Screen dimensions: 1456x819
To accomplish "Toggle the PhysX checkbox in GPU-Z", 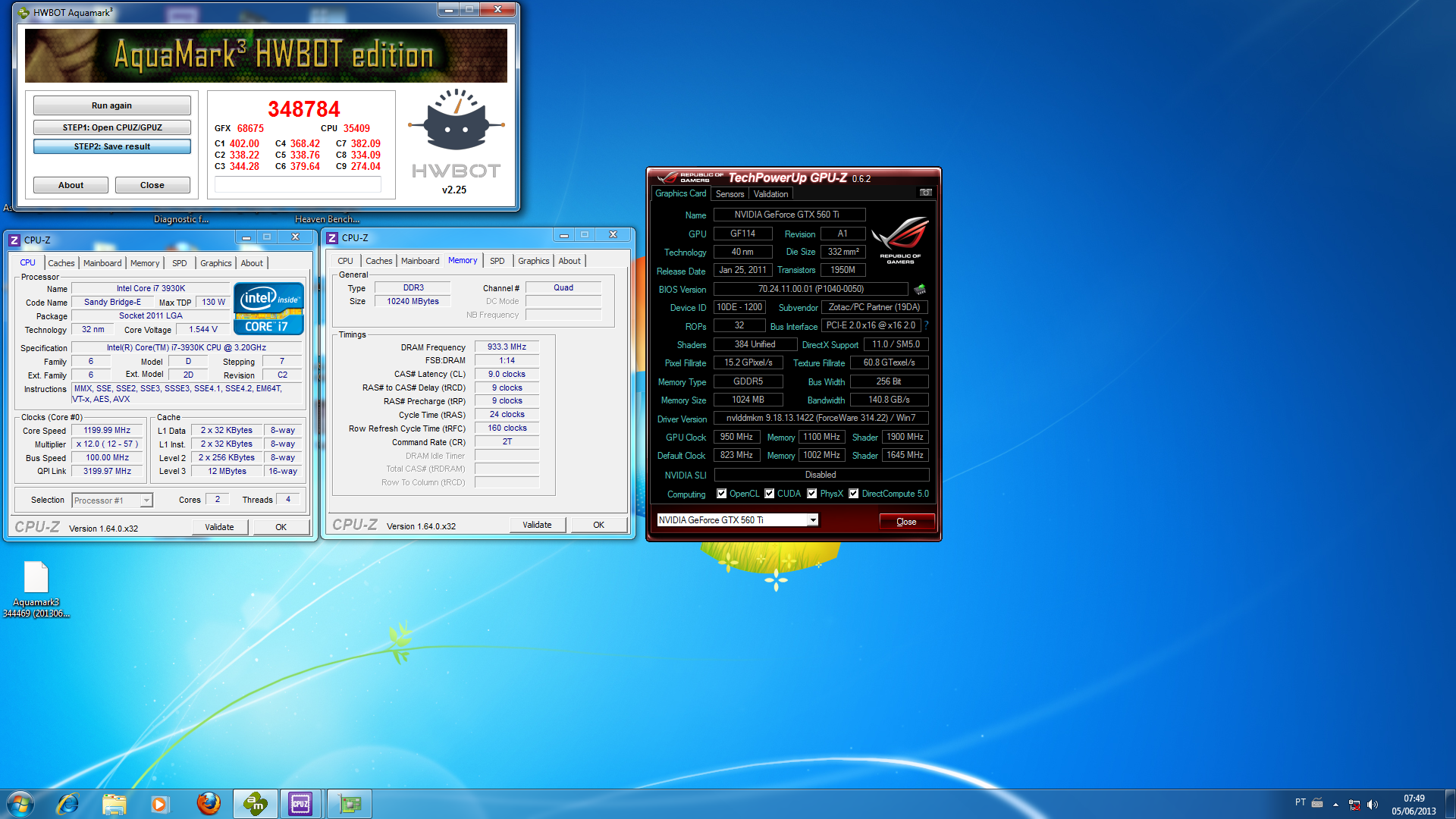I will click(812, 494).
